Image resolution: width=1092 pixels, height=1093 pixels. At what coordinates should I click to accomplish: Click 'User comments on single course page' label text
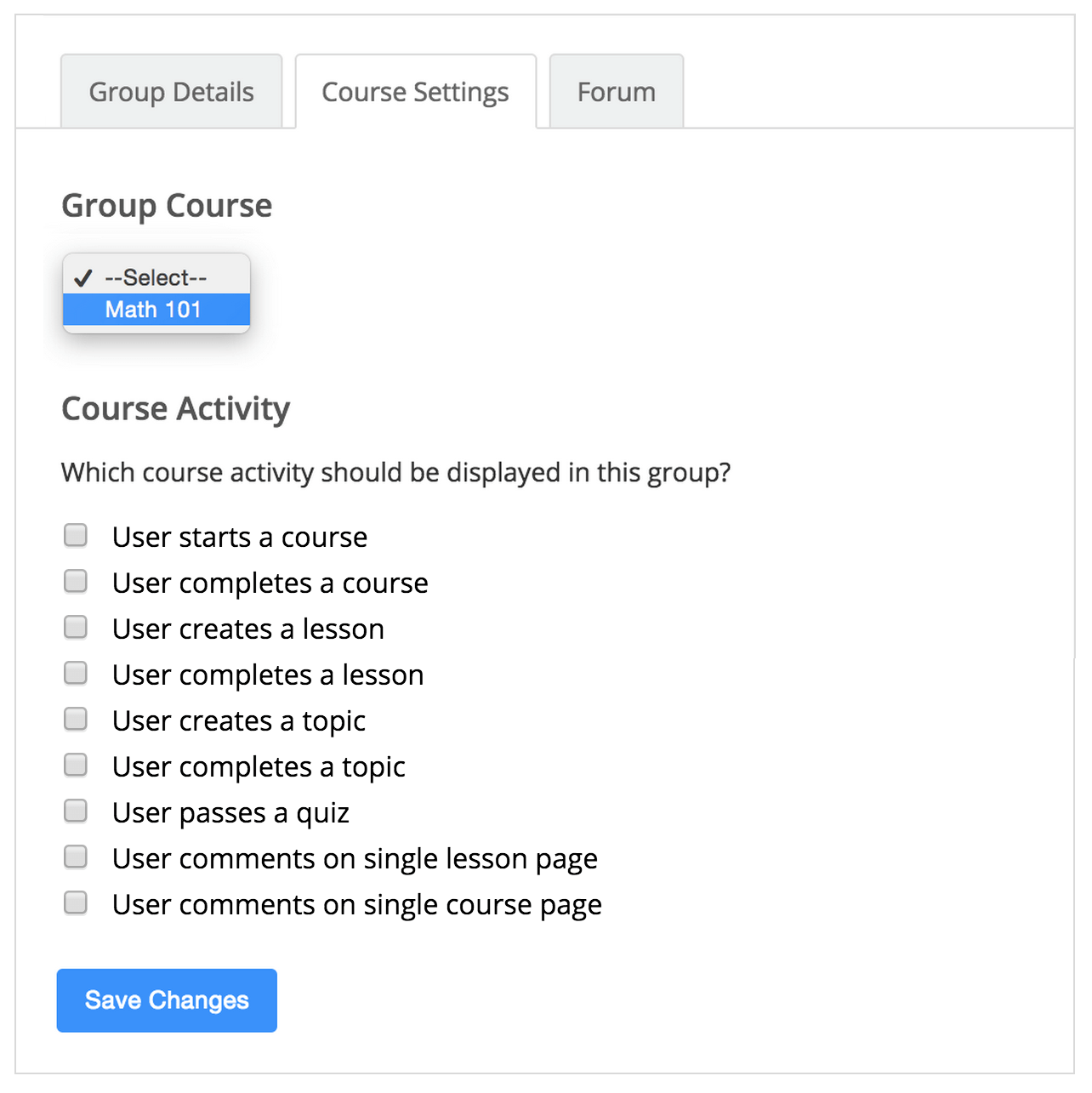[x=356, y=905]
